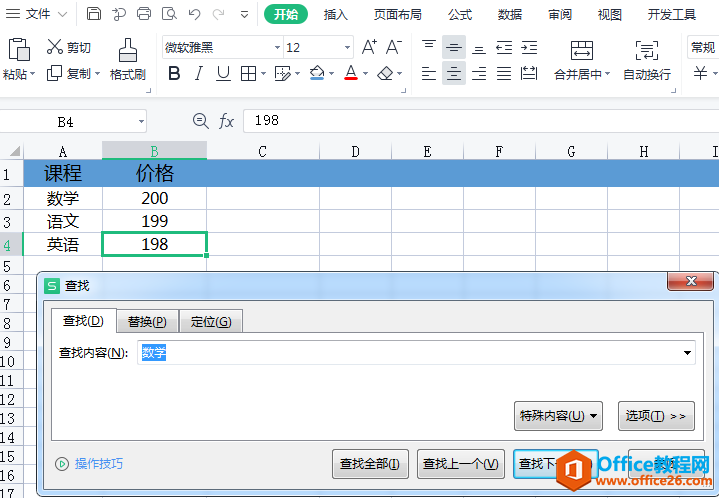
Task: Open 操作技巧 link
Action: [99, 464]
